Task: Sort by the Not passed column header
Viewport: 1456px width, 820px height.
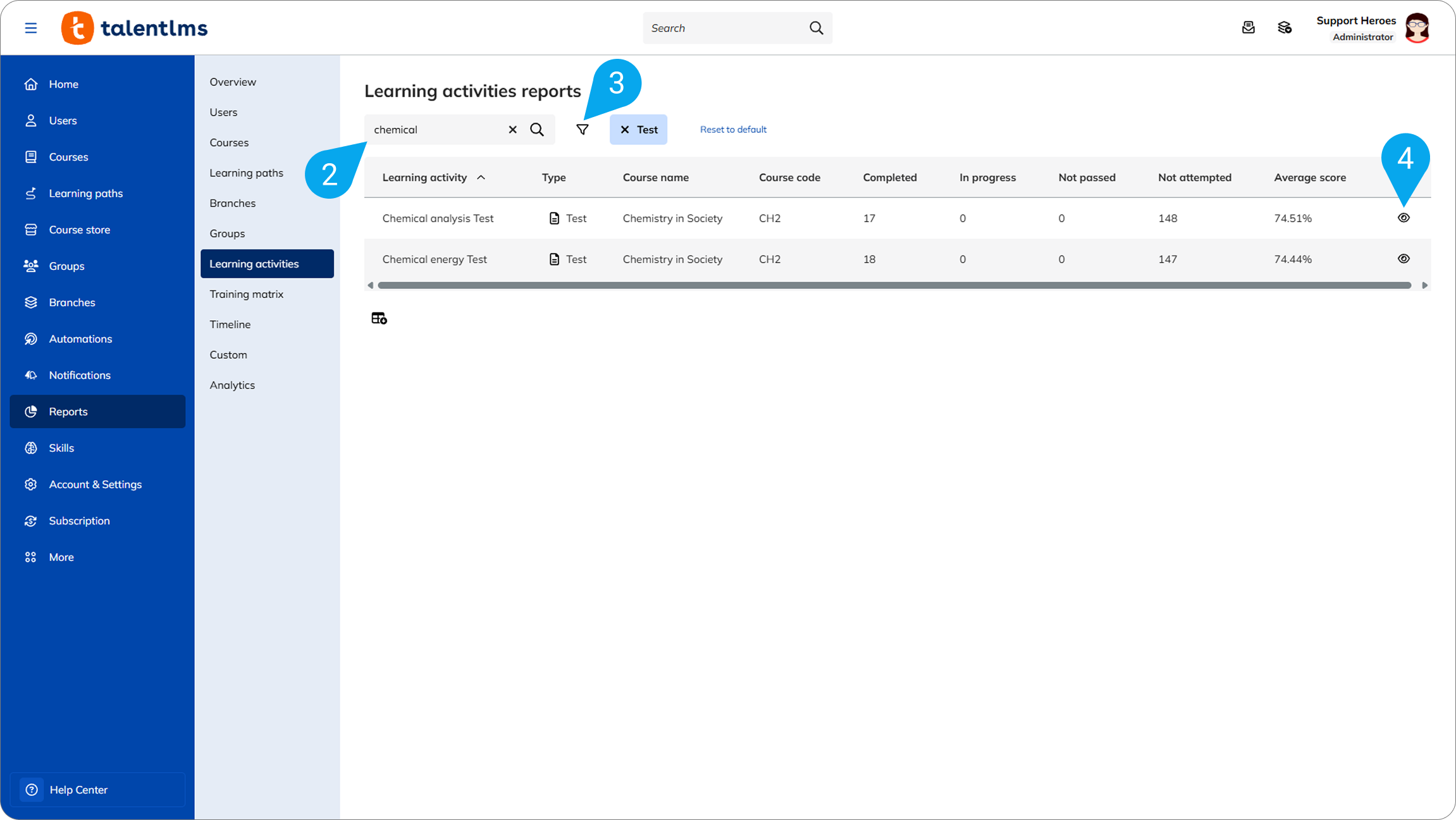Action: pos(1087,178)
